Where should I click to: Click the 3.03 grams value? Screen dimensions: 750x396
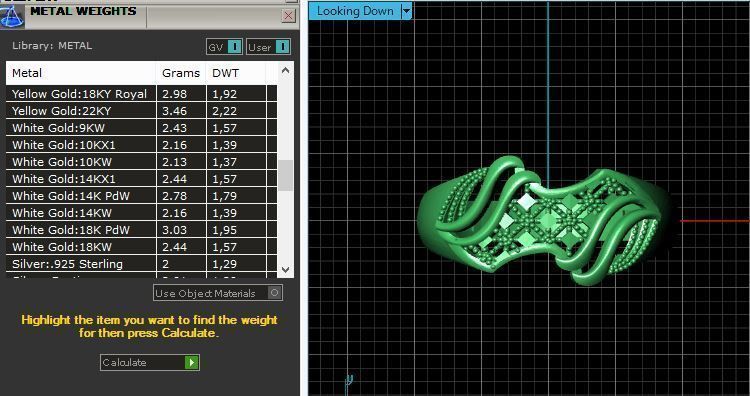tap(174, 230)
